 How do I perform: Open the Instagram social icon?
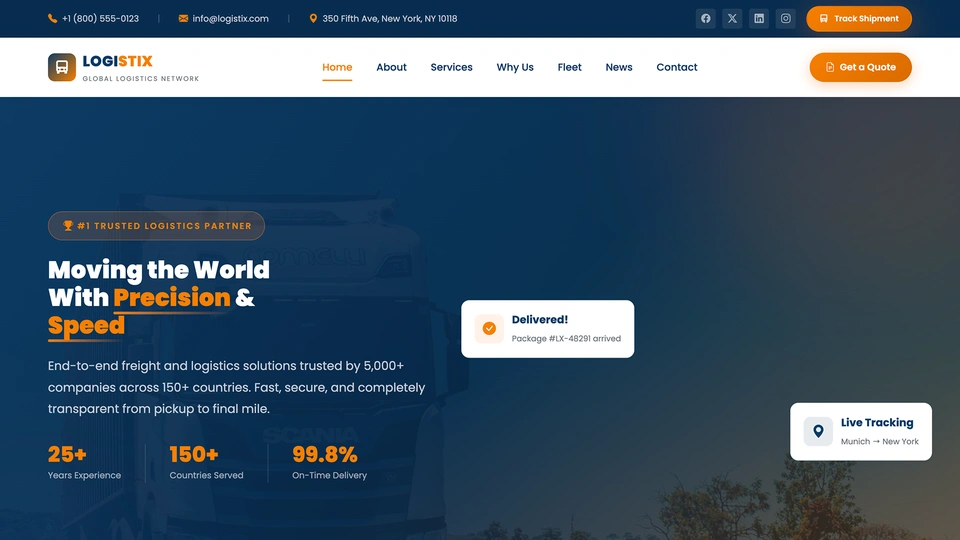(x=786, y=18)
